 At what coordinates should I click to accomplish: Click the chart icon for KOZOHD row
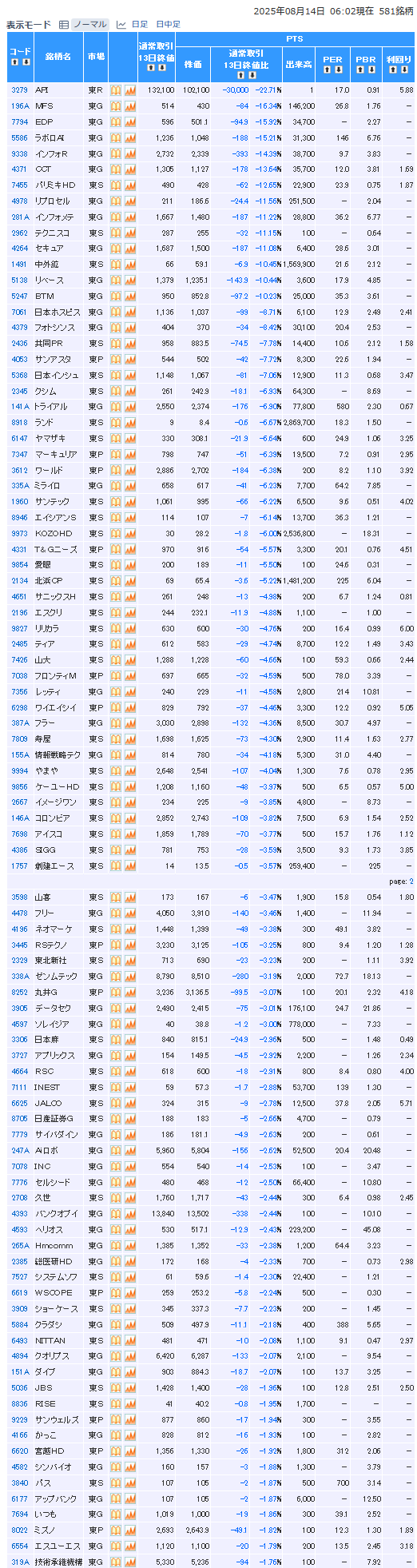pos(129,533)
